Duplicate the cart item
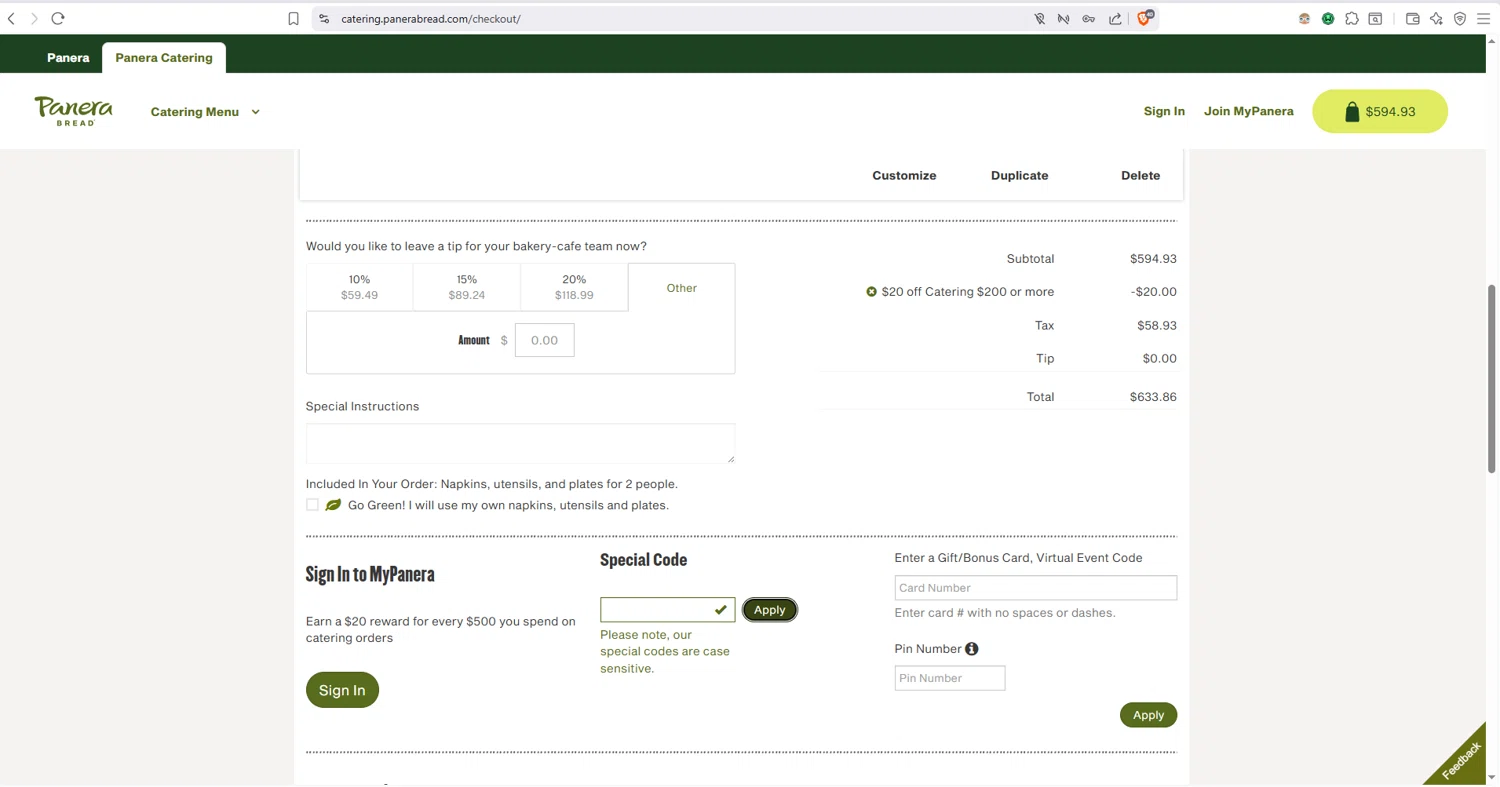Screen dimensions: 1500x787 [1020, 175]
